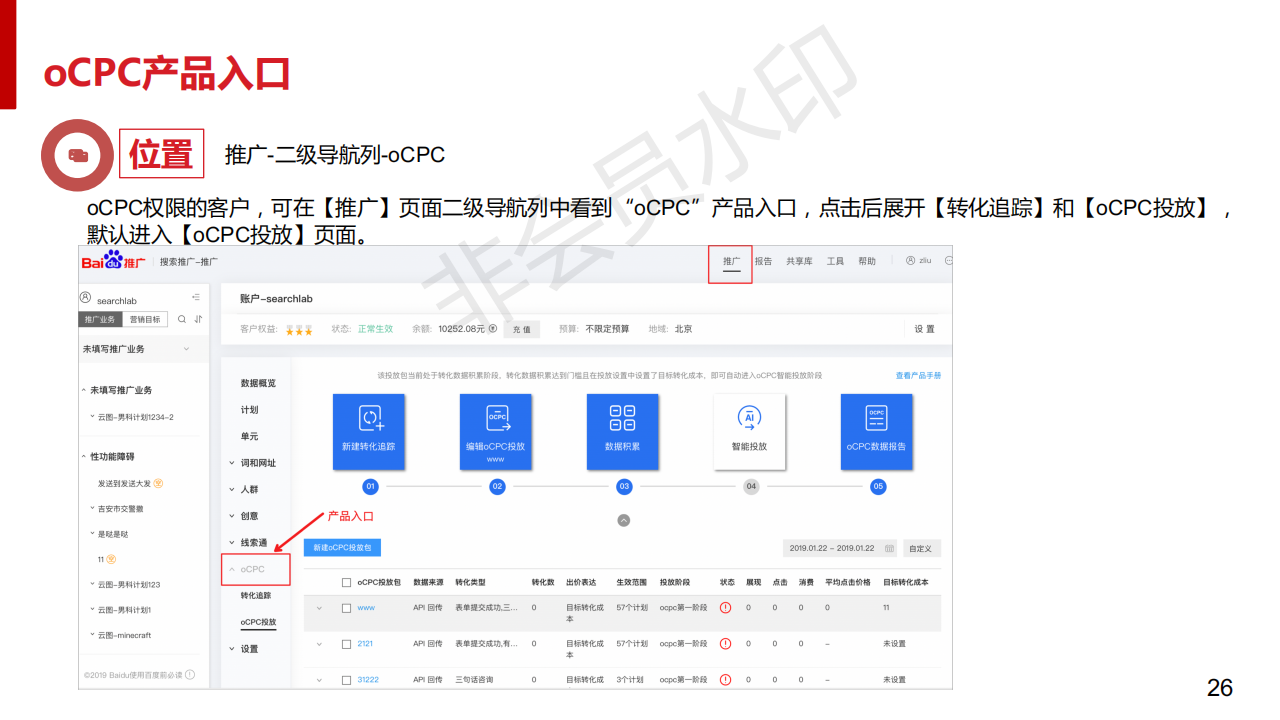
Task: Click the warning status icon in www row
Action: coord(726,607)
